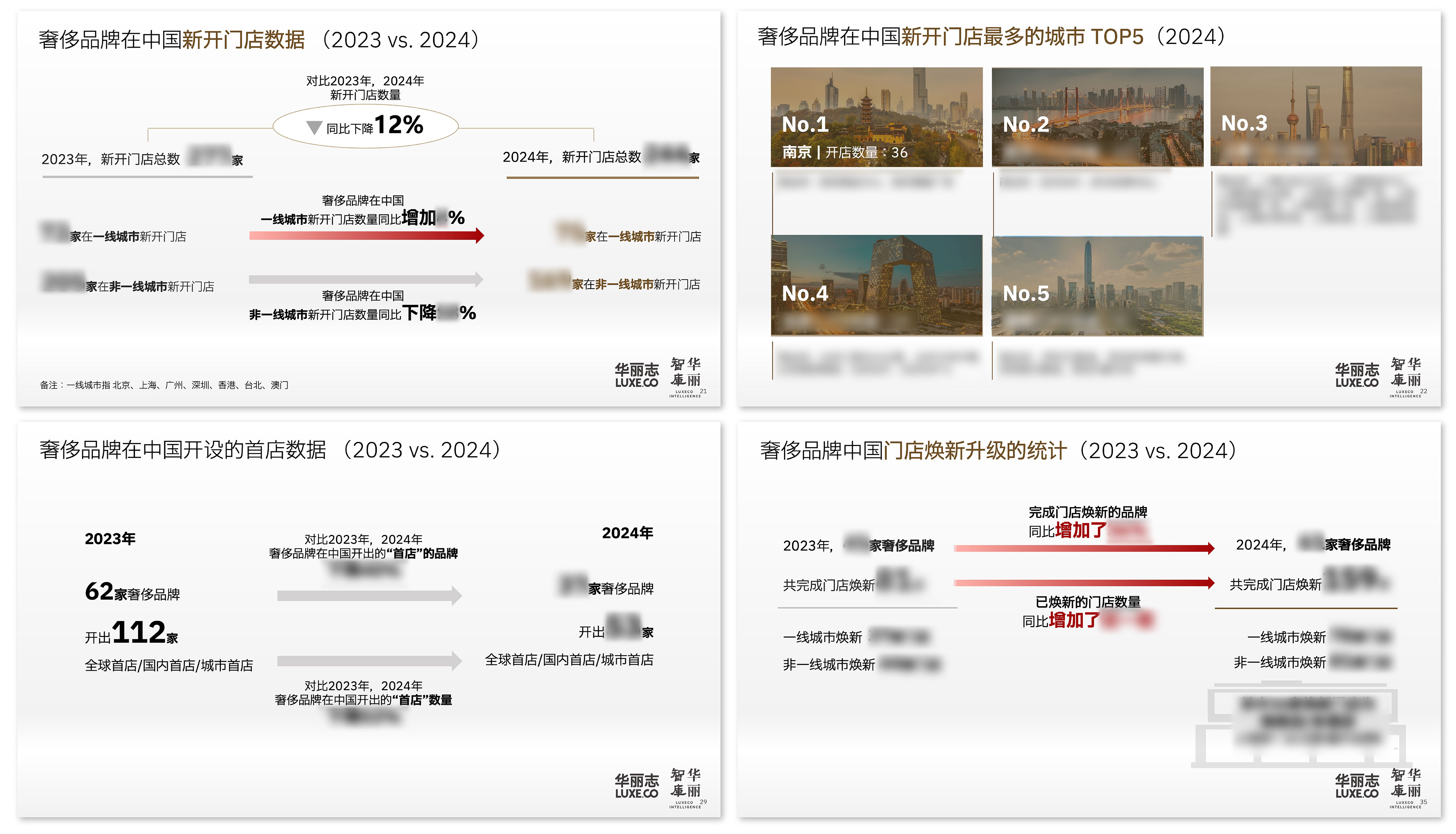Click LUXE.CO logo on new store data slide
Image resolution: width=1456 pixels, height=834 pixels.
click(636, 375)
